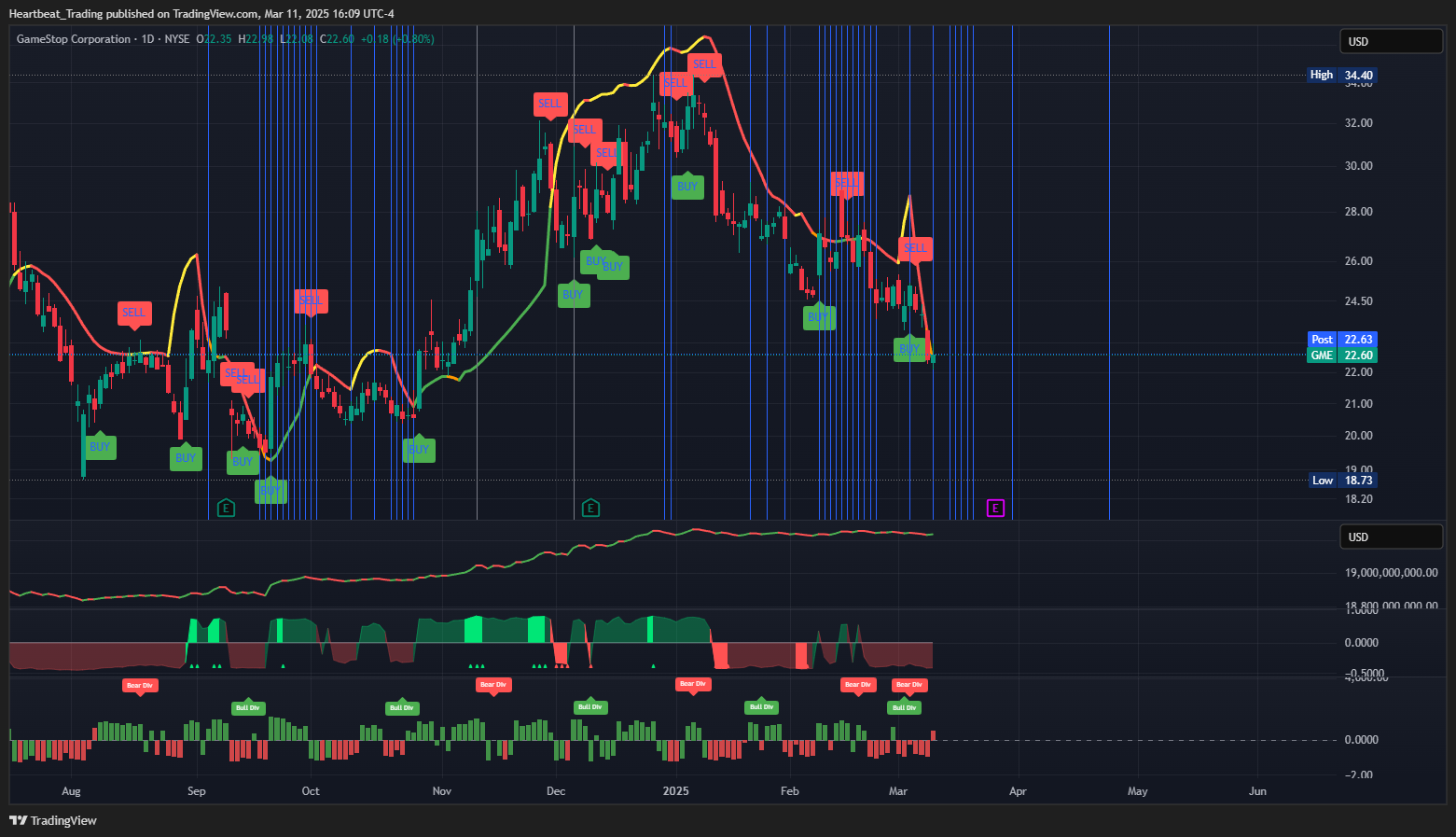Click the Nov label on time axis

click(x=442, y=791)
